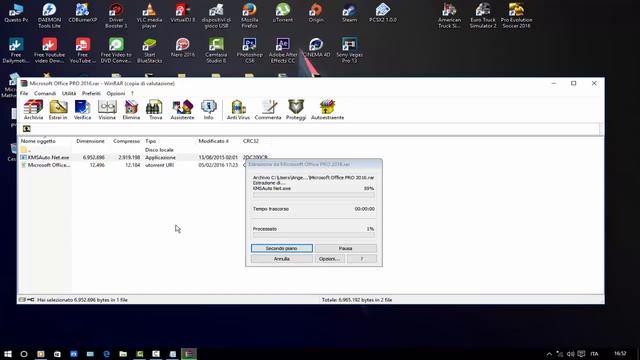This screenshot has height=360, width=640.
Task: Click the Verifica toolbar icon
Action: (82, 110)
